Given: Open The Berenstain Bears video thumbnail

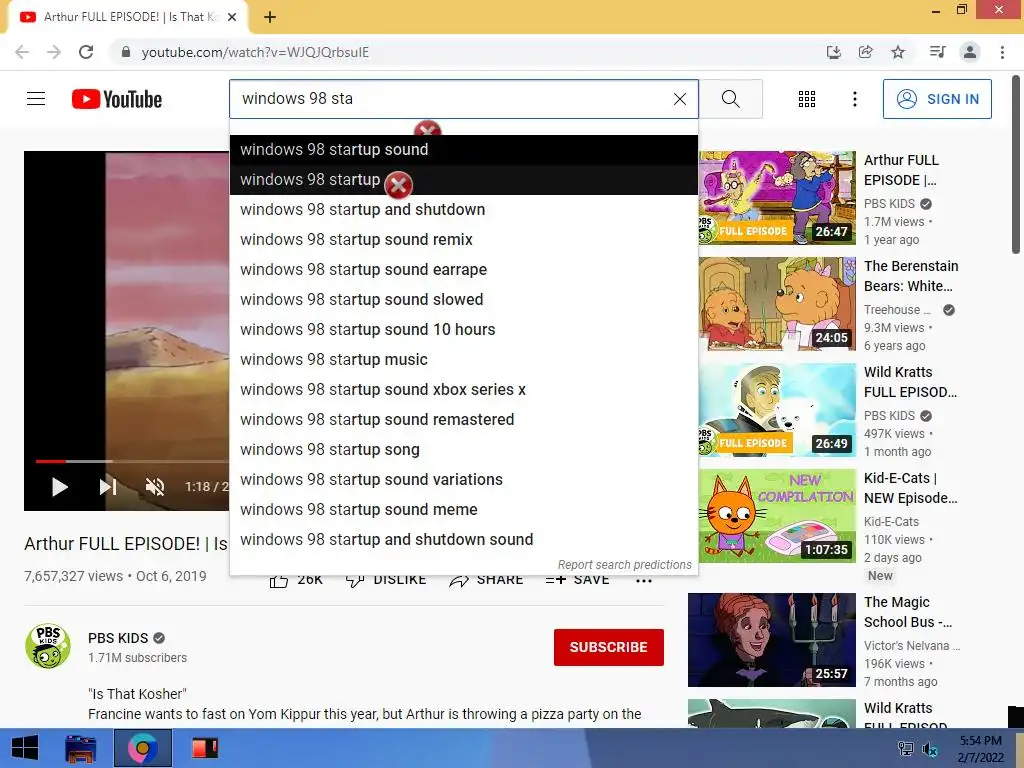Looking at the screenshot, I should 777,304.
